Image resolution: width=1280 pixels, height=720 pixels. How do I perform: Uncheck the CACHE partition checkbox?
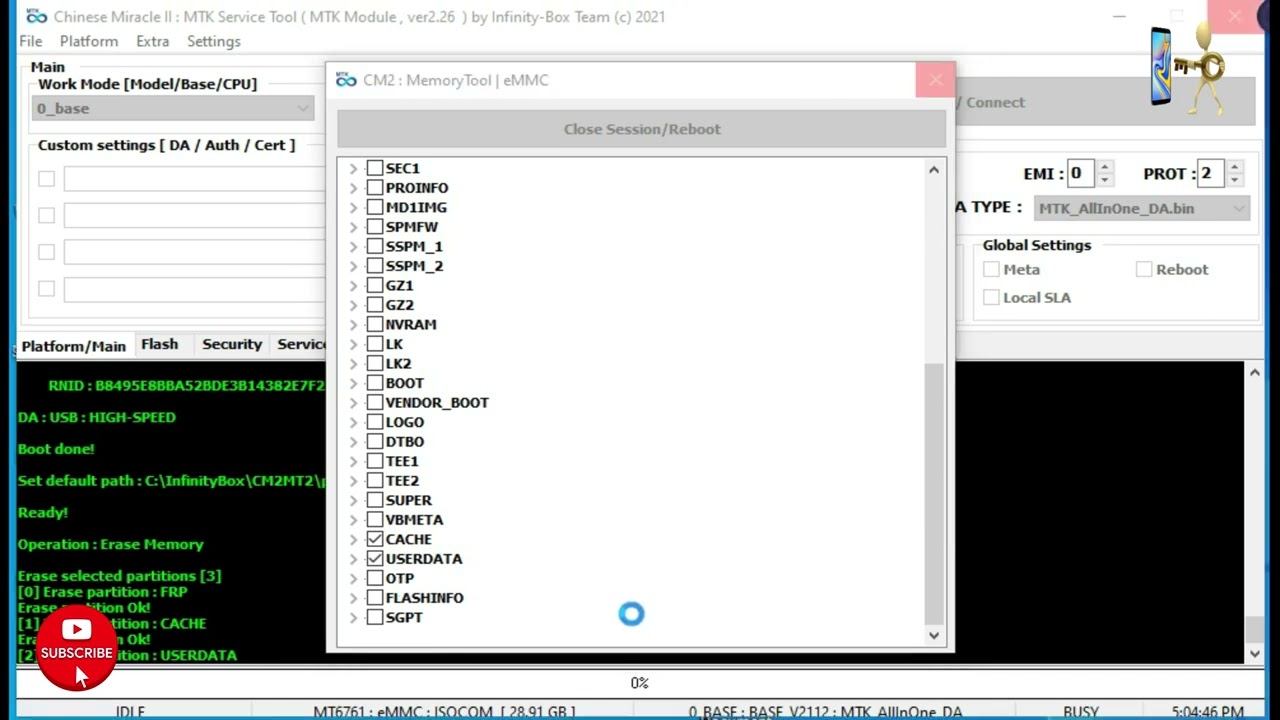(x=375, y=539)
